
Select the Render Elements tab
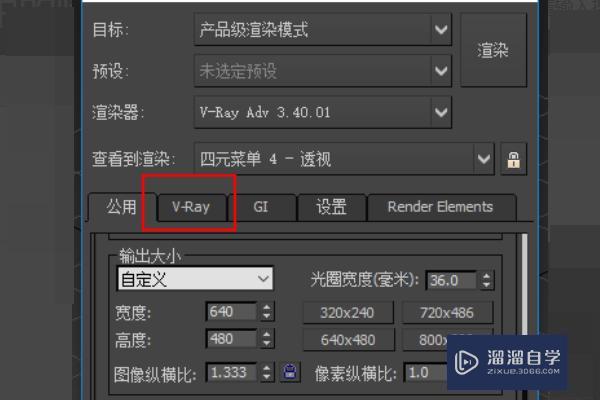point(440,207)
